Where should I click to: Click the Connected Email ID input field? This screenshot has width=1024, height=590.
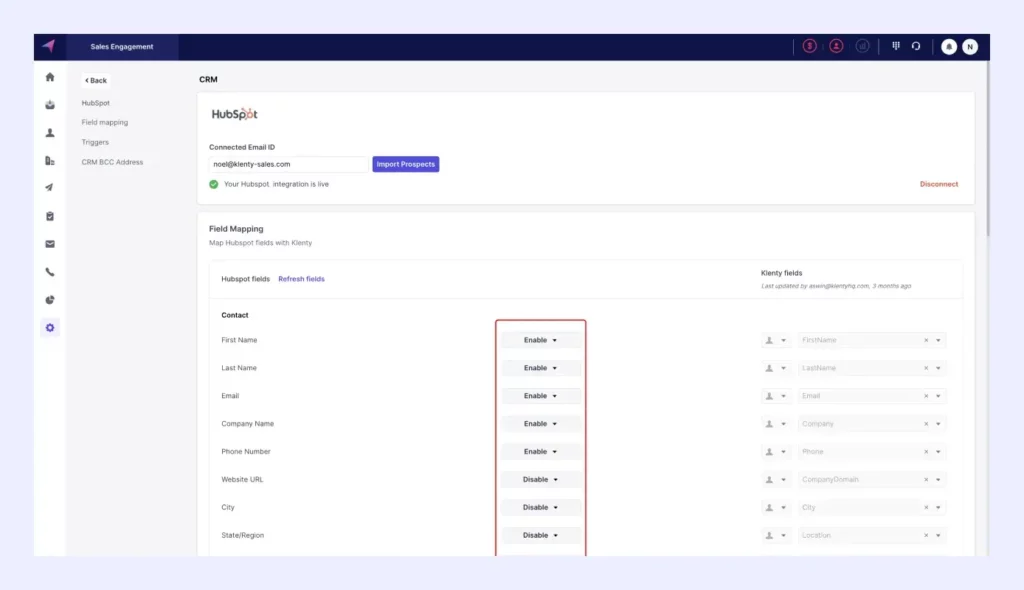coord(288,164)
